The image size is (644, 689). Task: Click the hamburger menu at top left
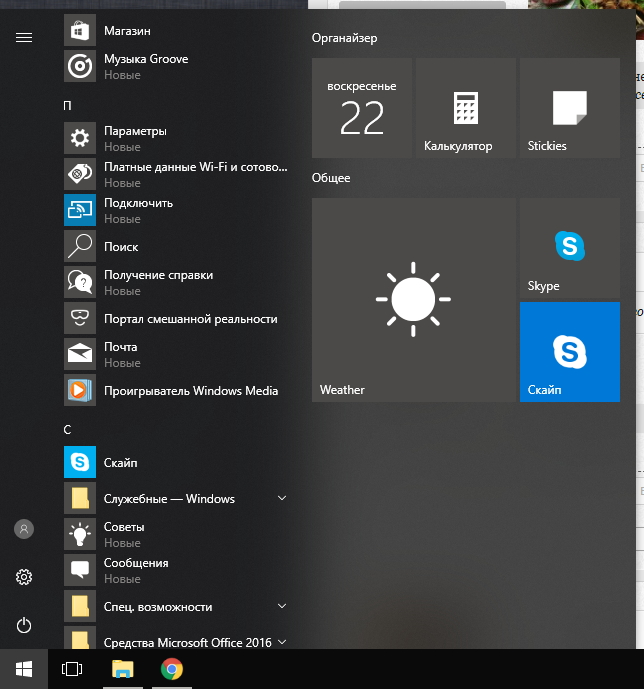pos(24,38)
